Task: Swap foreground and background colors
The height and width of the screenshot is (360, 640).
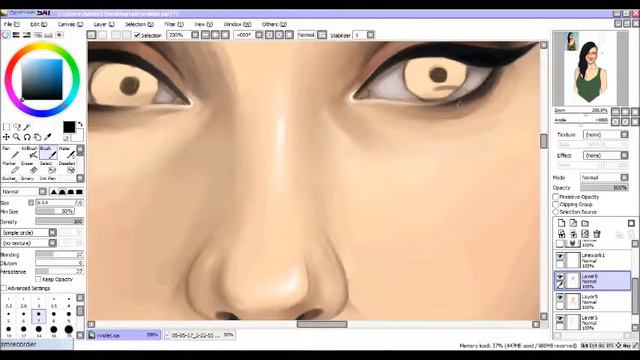Action: (x=80, y=124)
